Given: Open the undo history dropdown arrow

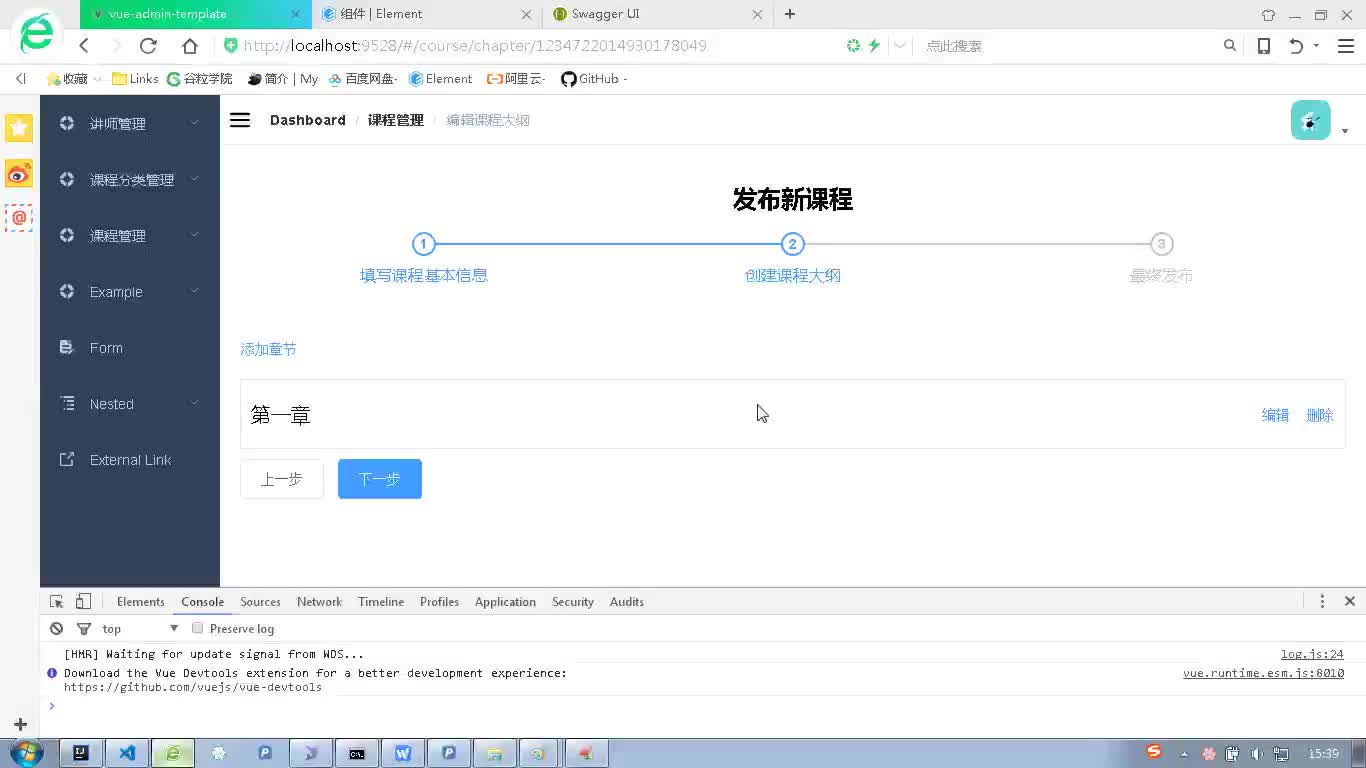Looking at the screenshot, I should [1316, 46].
